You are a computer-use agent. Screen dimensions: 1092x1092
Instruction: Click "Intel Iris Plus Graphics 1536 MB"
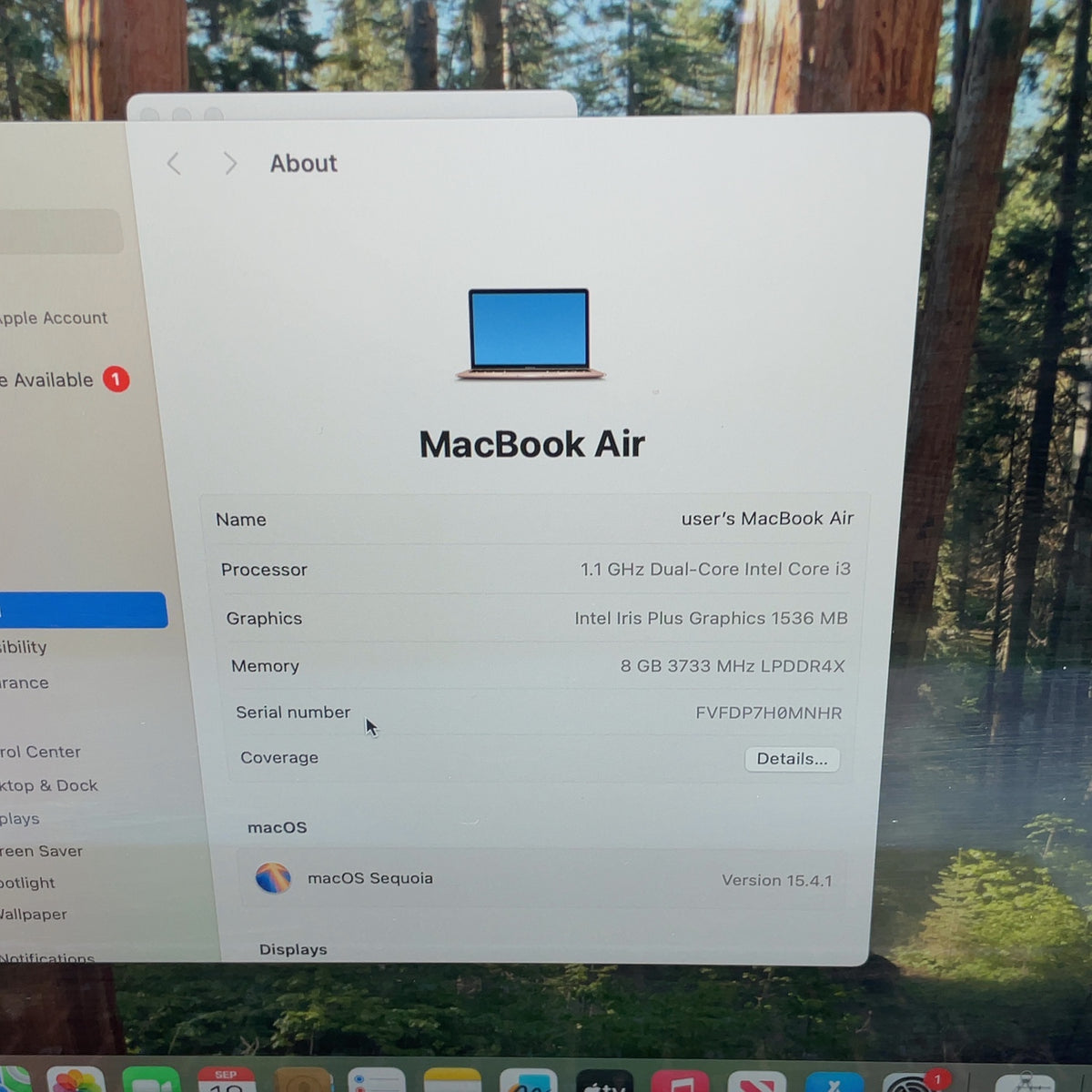[711, 618]
